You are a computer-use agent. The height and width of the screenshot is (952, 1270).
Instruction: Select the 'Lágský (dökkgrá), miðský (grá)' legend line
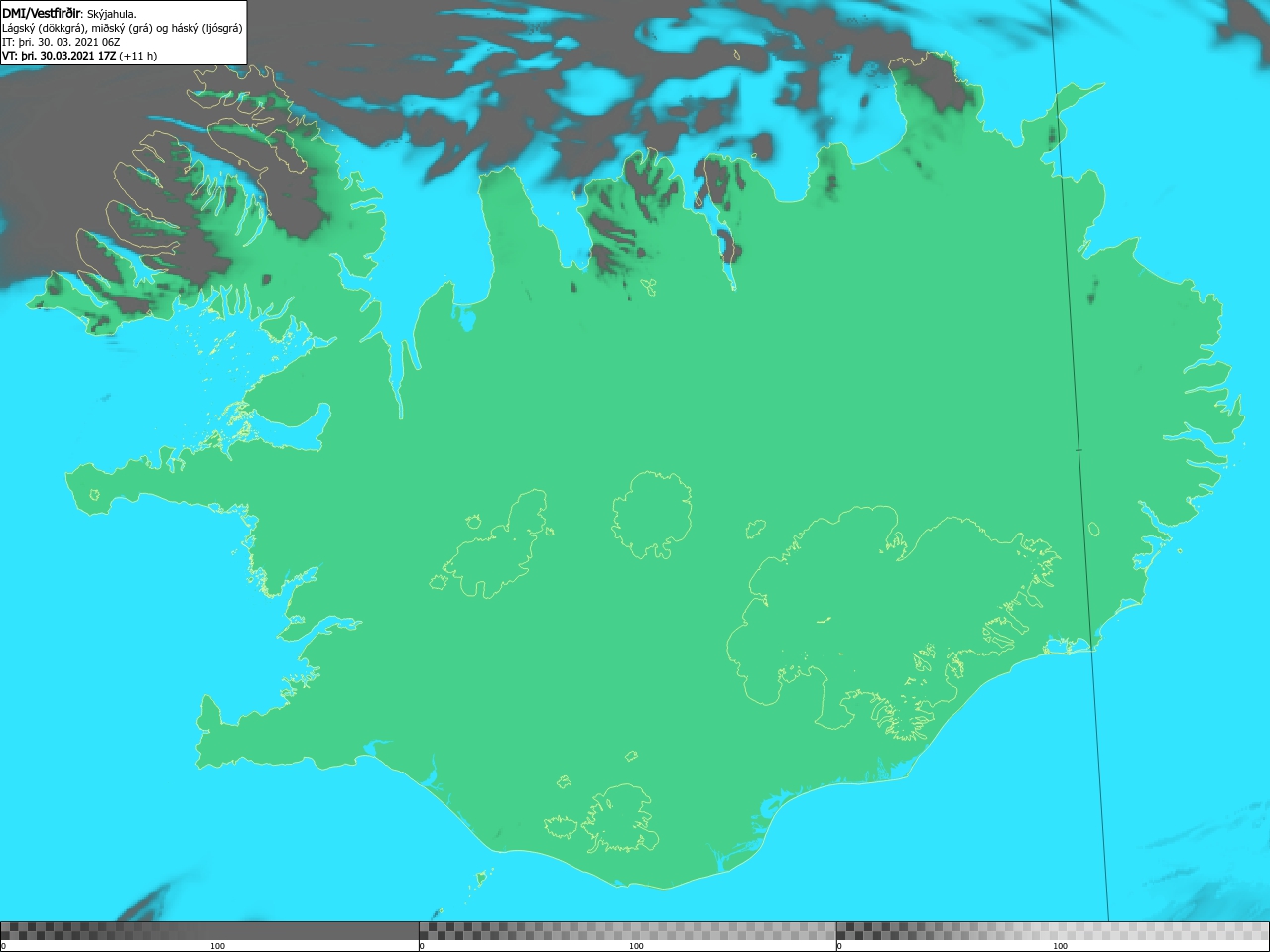122,28
